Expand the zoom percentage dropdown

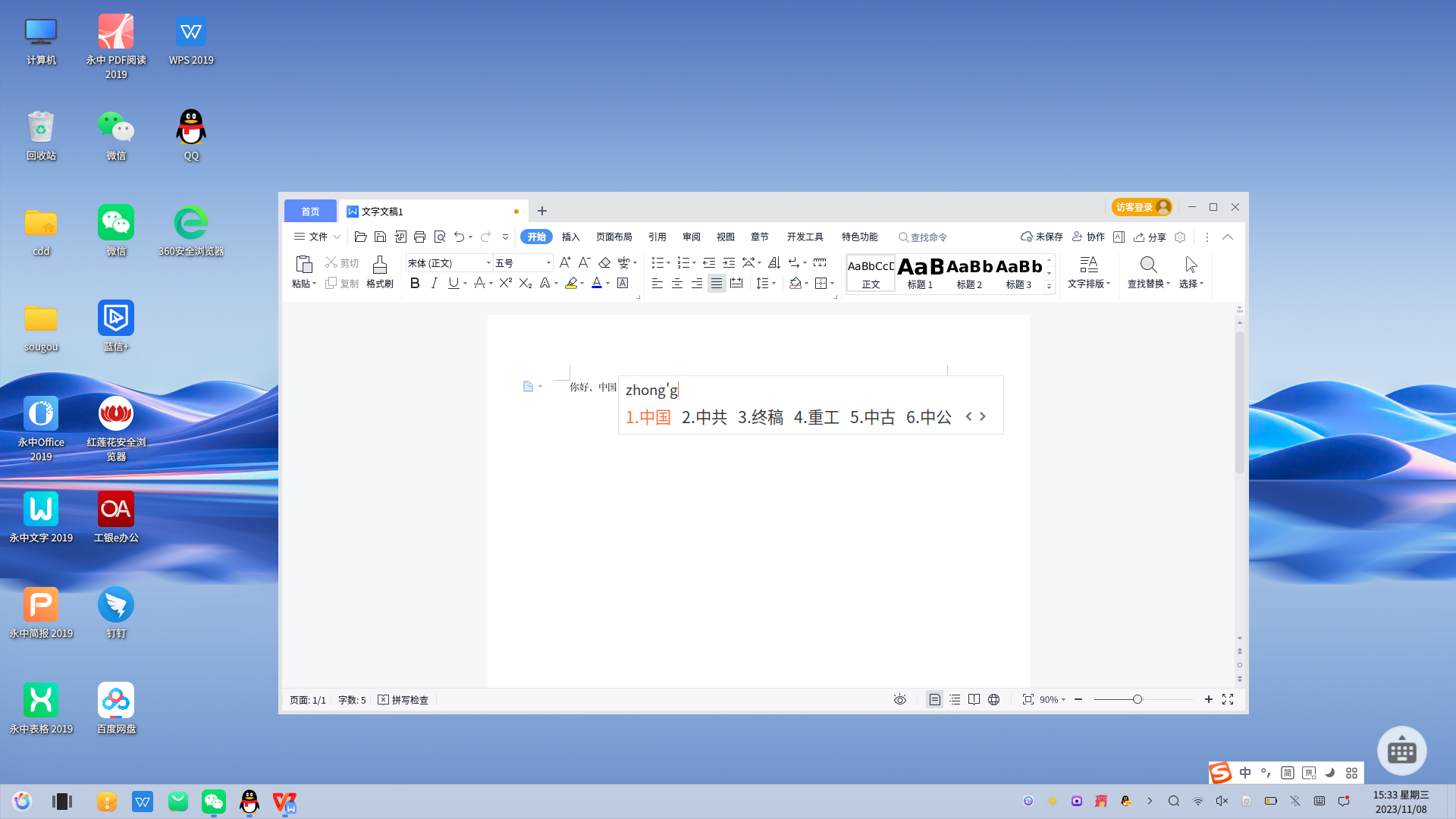1053,699
